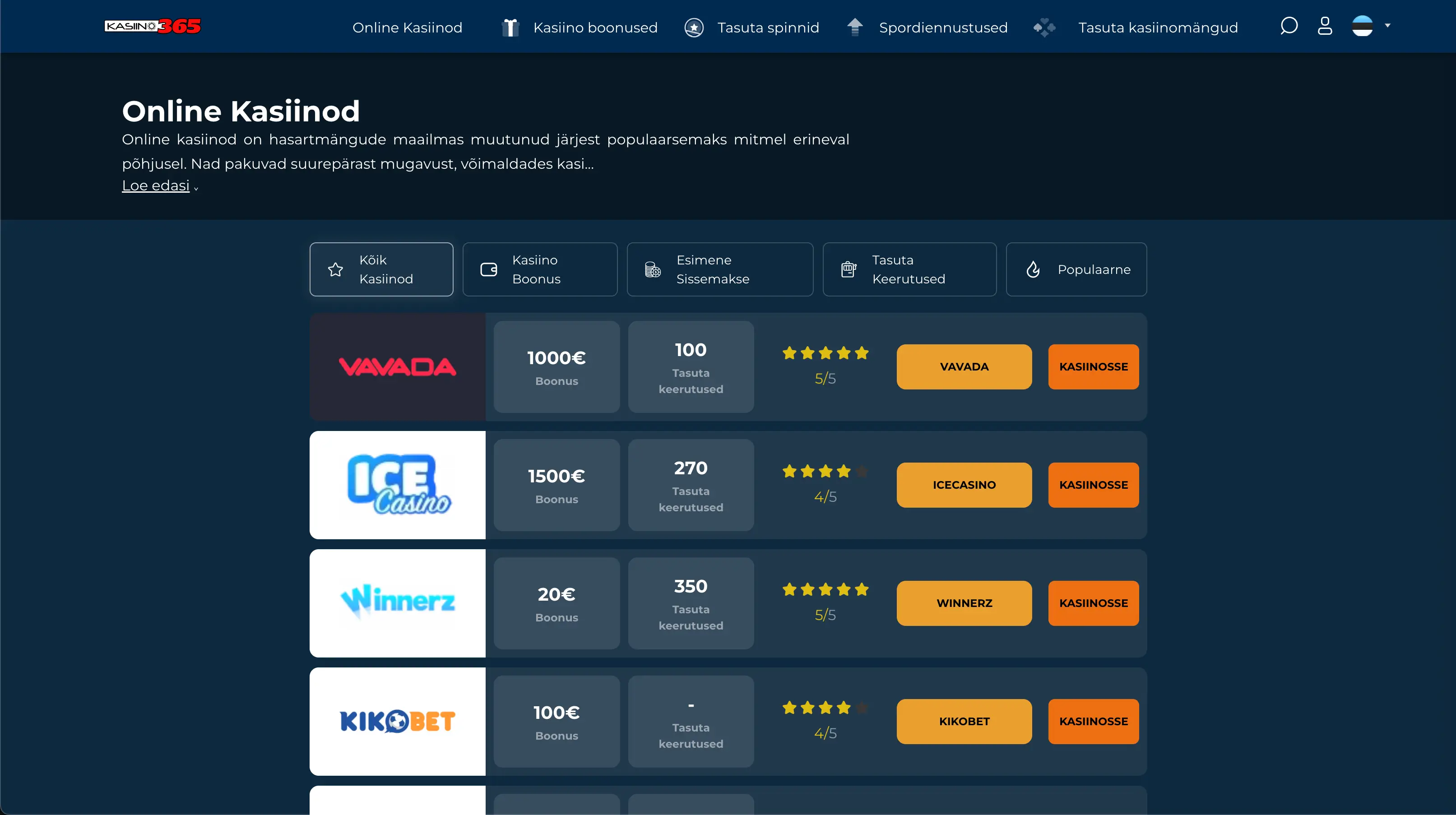1456x815 pixels.
Task: Click the VAVADA review button
Action: tap(964, 367)
